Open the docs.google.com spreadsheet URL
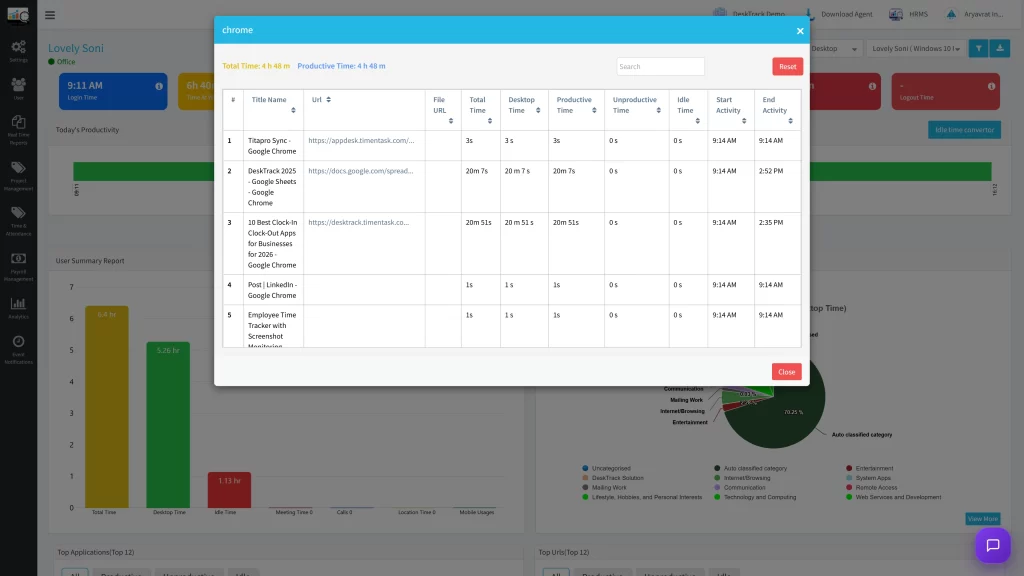The width and height of the screenshot is (1024, 576). pos(360,170)
